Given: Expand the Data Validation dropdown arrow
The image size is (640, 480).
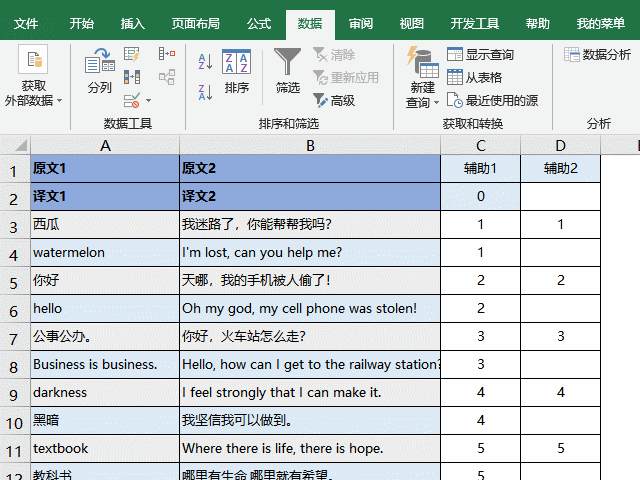Looking at the screenshot, I should coord(149,100).
